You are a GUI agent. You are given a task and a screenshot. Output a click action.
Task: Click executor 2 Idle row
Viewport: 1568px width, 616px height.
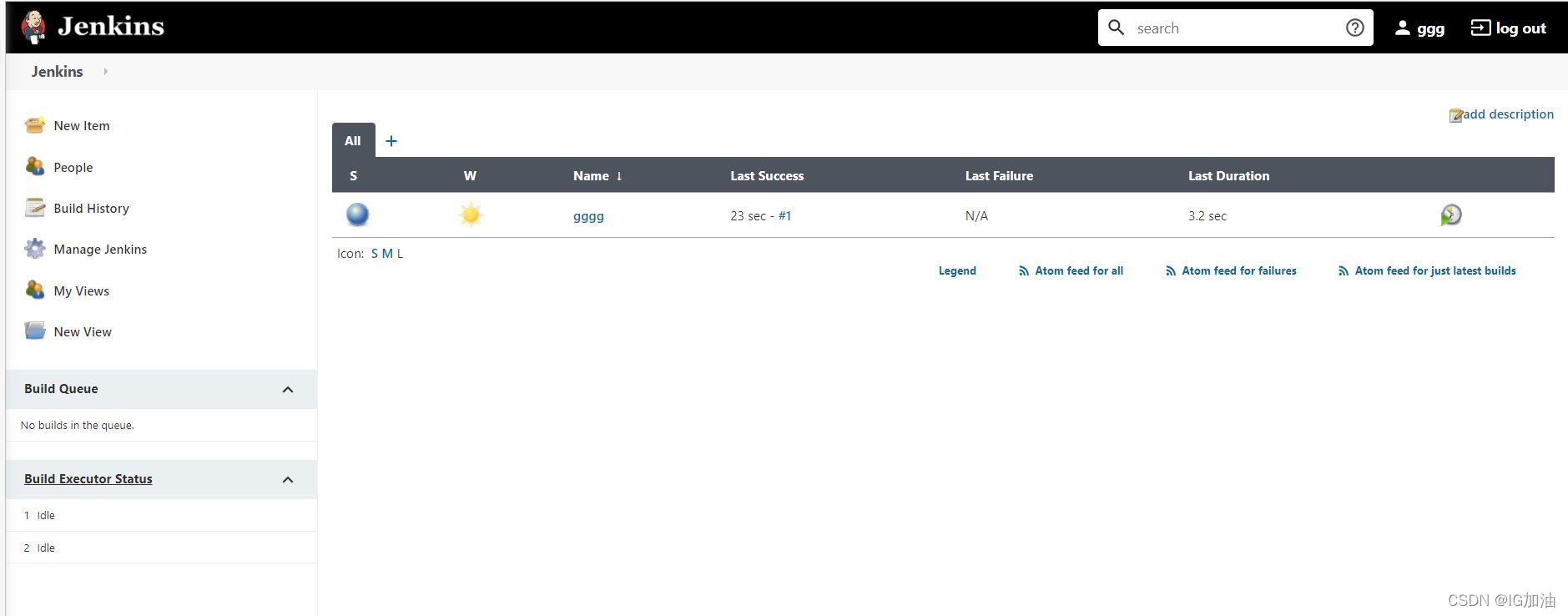pos(161,548)
